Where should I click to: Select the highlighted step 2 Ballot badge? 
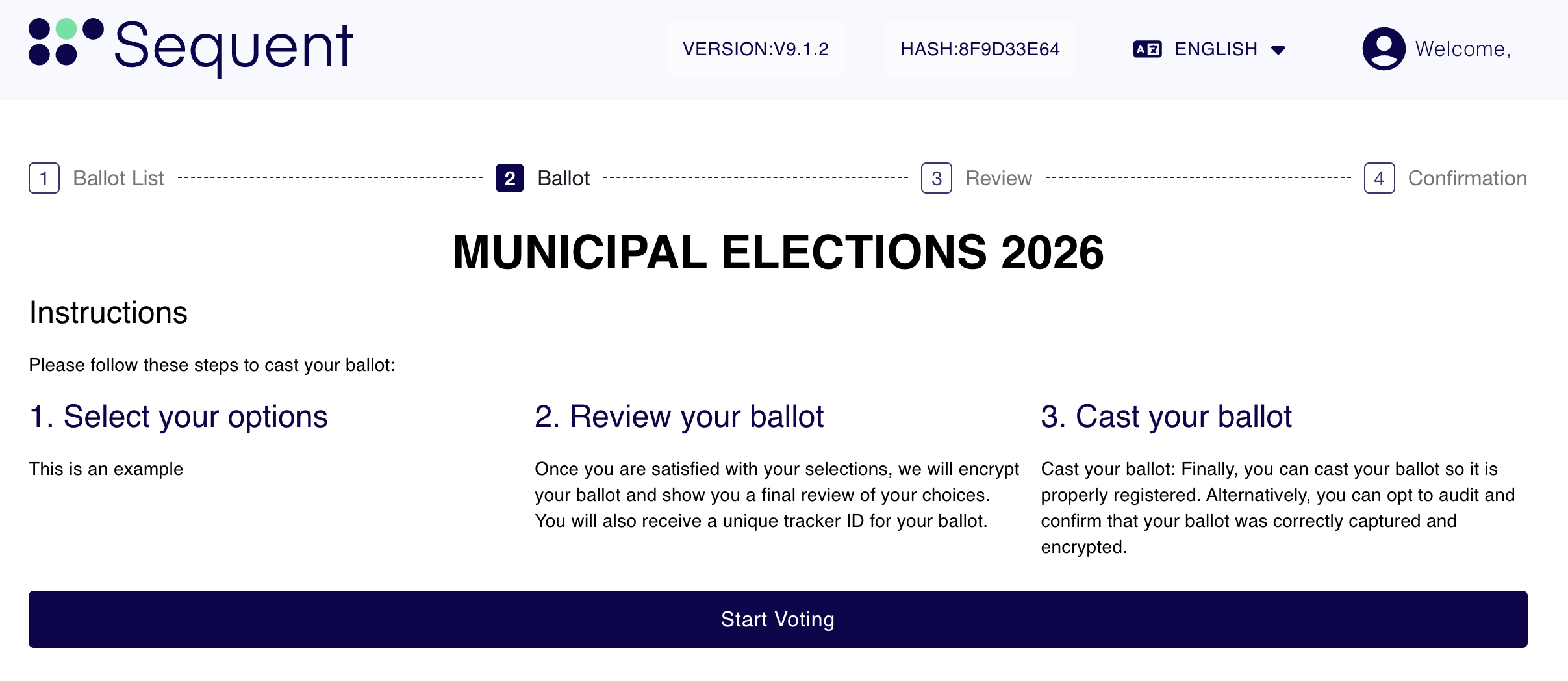pos(509,177)
